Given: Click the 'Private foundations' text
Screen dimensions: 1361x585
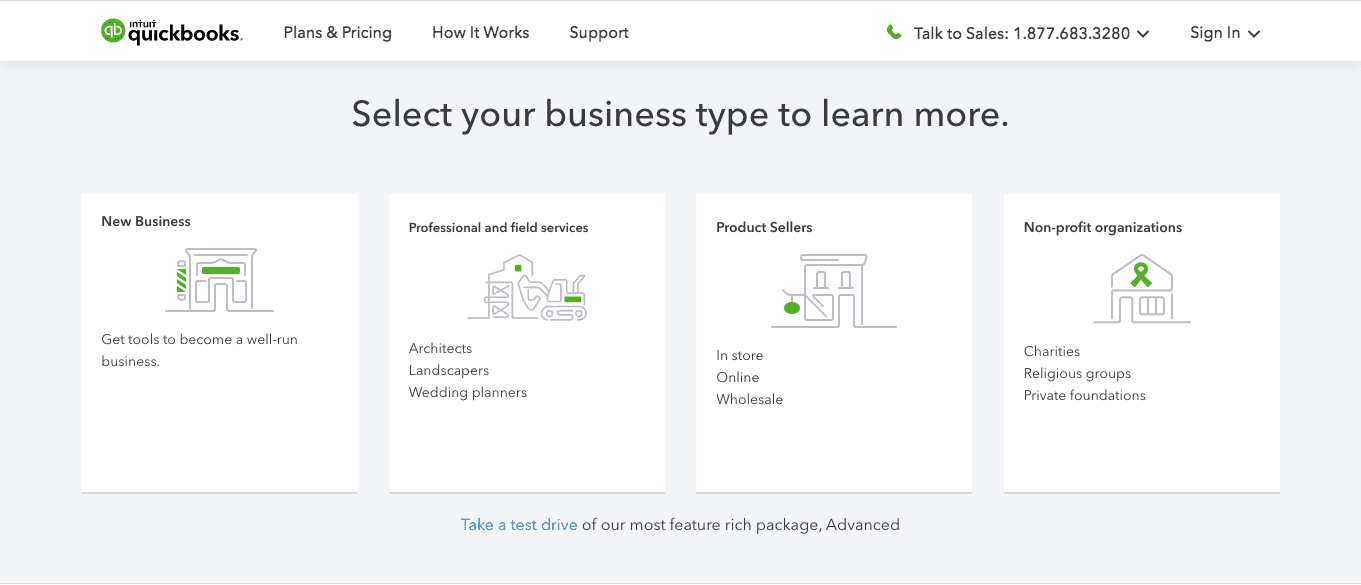Looking at the screenshot, I should coord(1084,396).
